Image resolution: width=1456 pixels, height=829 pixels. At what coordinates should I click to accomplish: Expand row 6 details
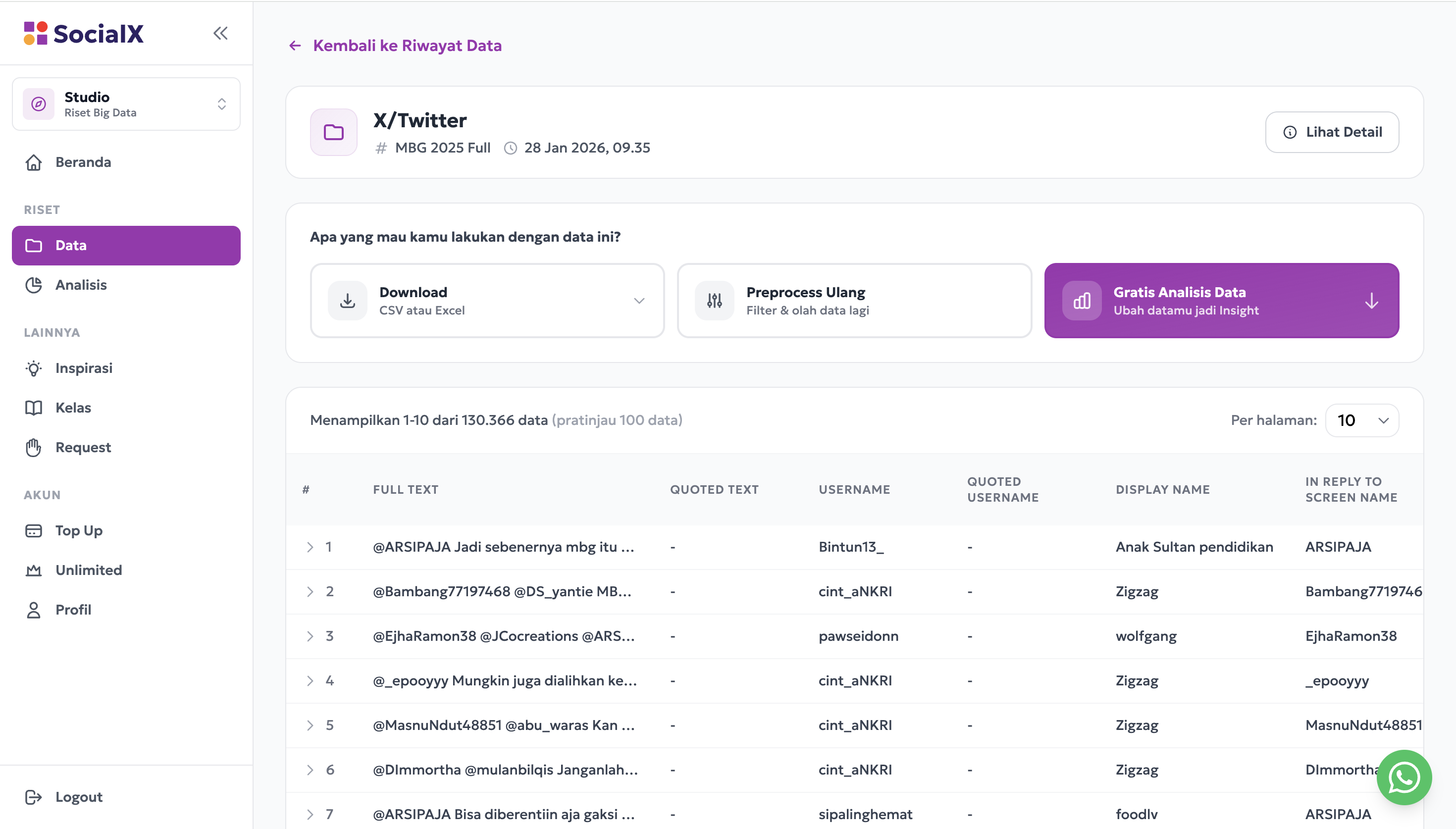coord(310,770)
